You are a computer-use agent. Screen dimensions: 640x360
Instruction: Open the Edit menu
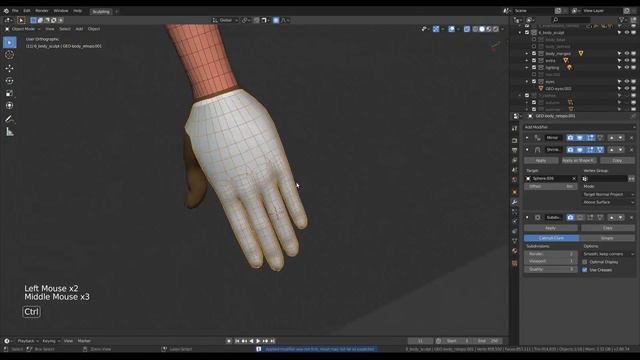click(27, 11)
